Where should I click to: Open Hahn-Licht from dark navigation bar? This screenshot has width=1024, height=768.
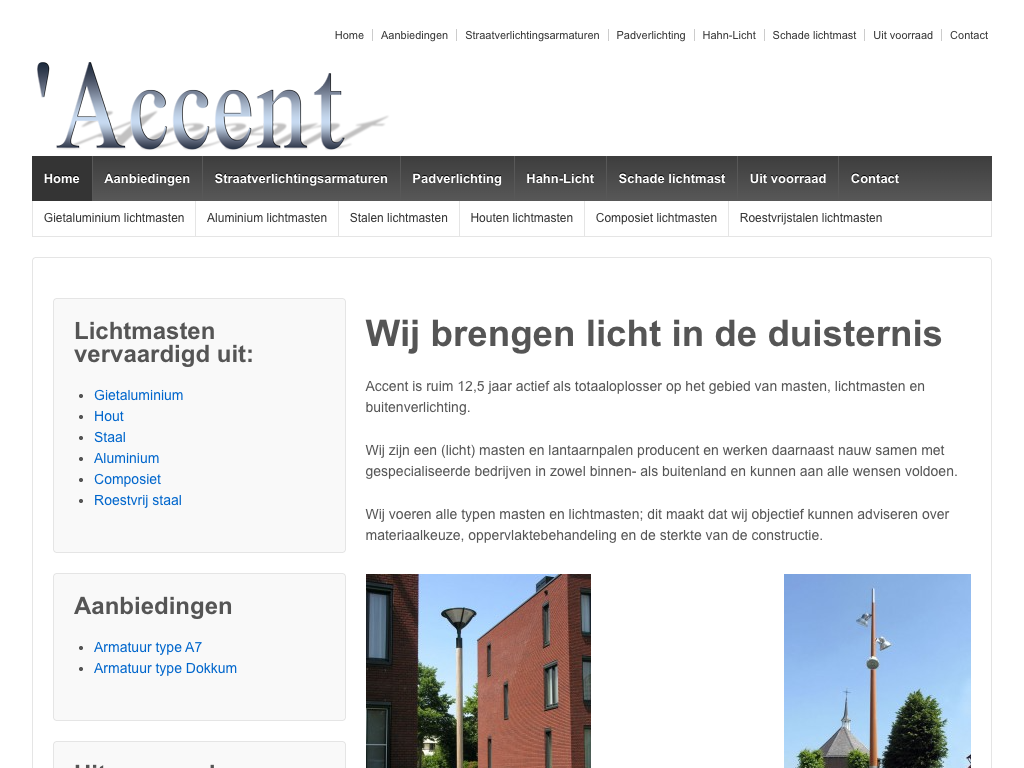click(560, 179)
